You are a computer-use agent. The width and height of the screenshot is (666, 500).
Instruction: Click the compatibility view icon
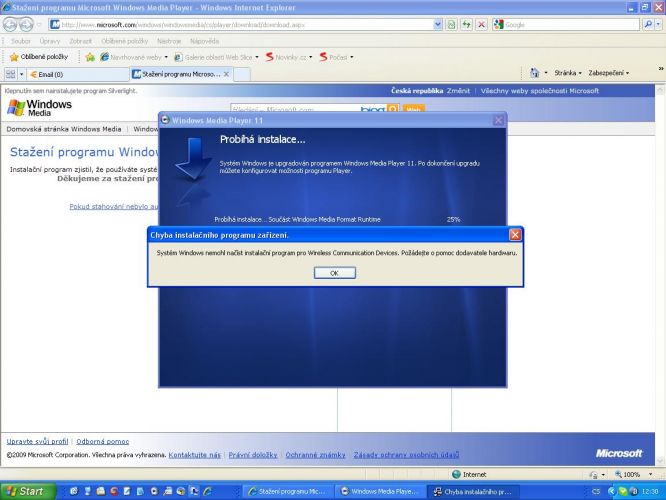452,25
